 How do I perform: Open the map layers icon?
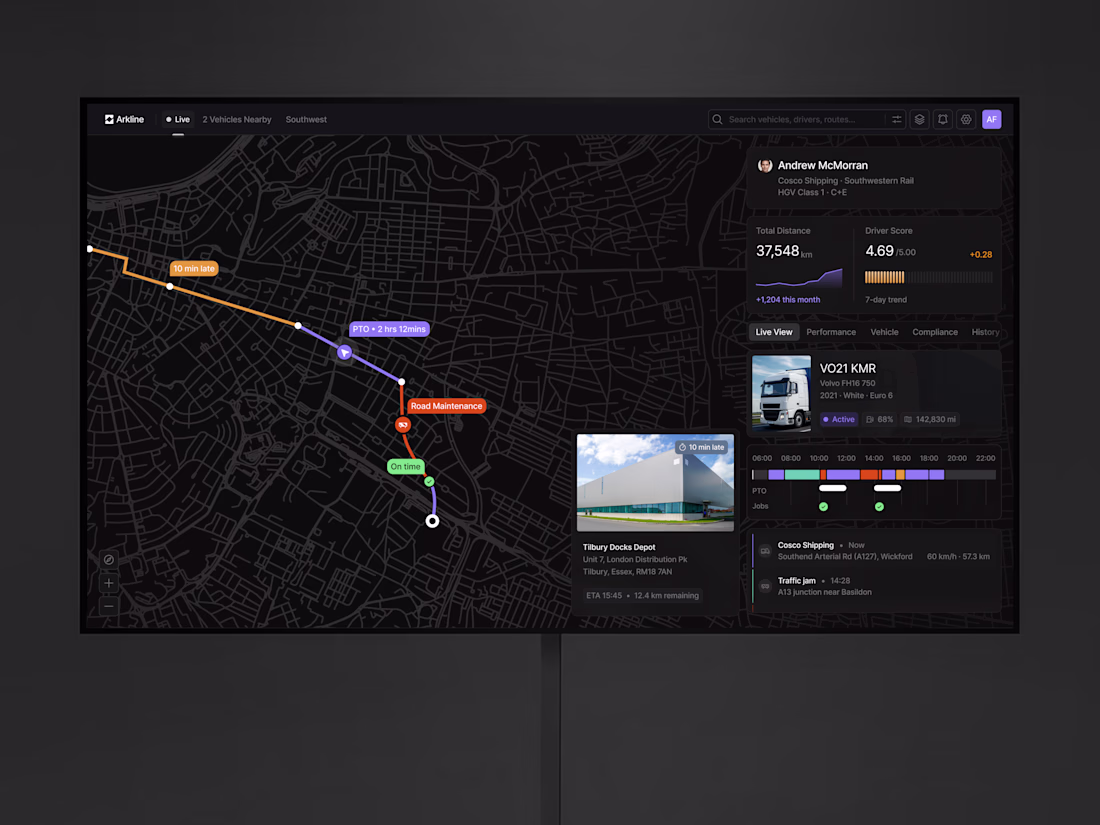coord(919,119)
